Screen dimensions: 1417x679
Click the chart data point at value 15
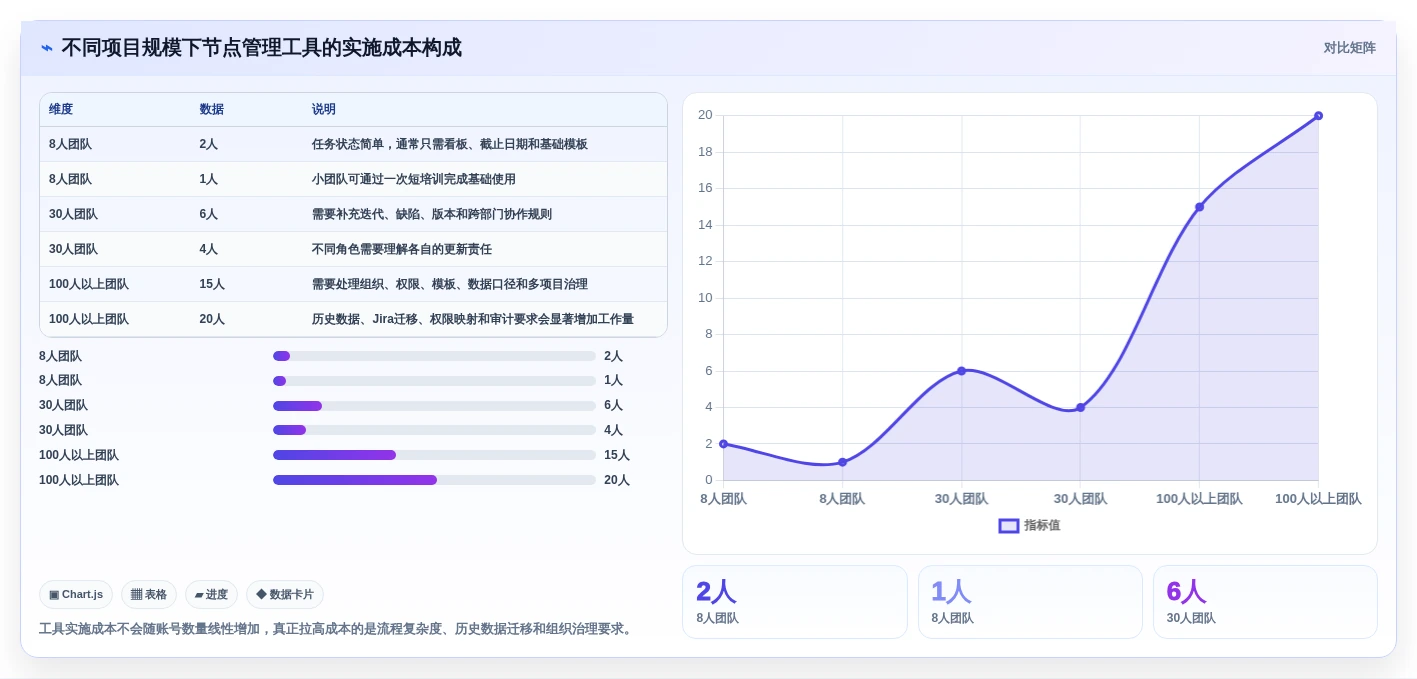[1199, 207]
